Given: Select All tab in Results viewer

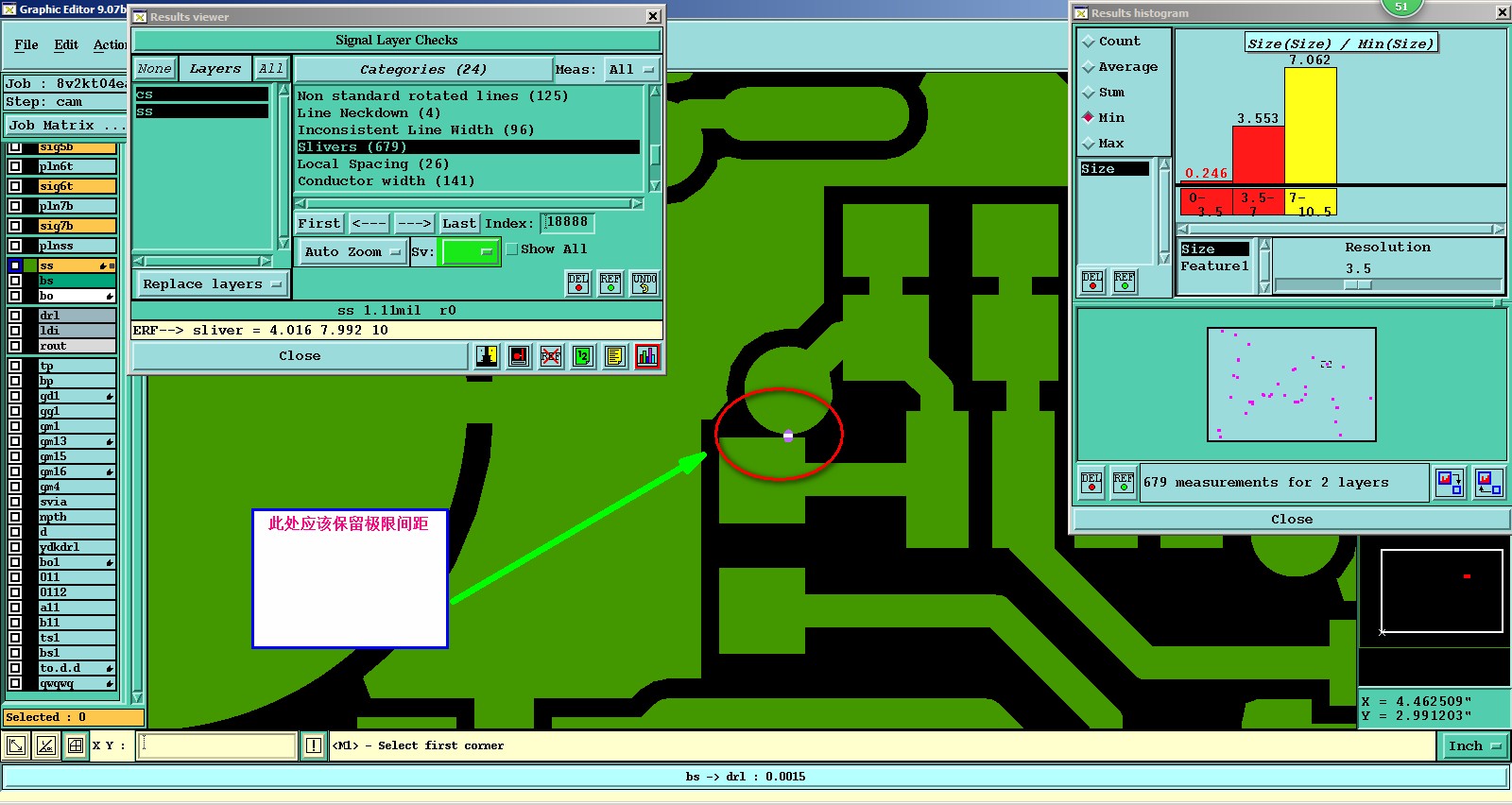Looking at the screenshot, I should 271,69.
